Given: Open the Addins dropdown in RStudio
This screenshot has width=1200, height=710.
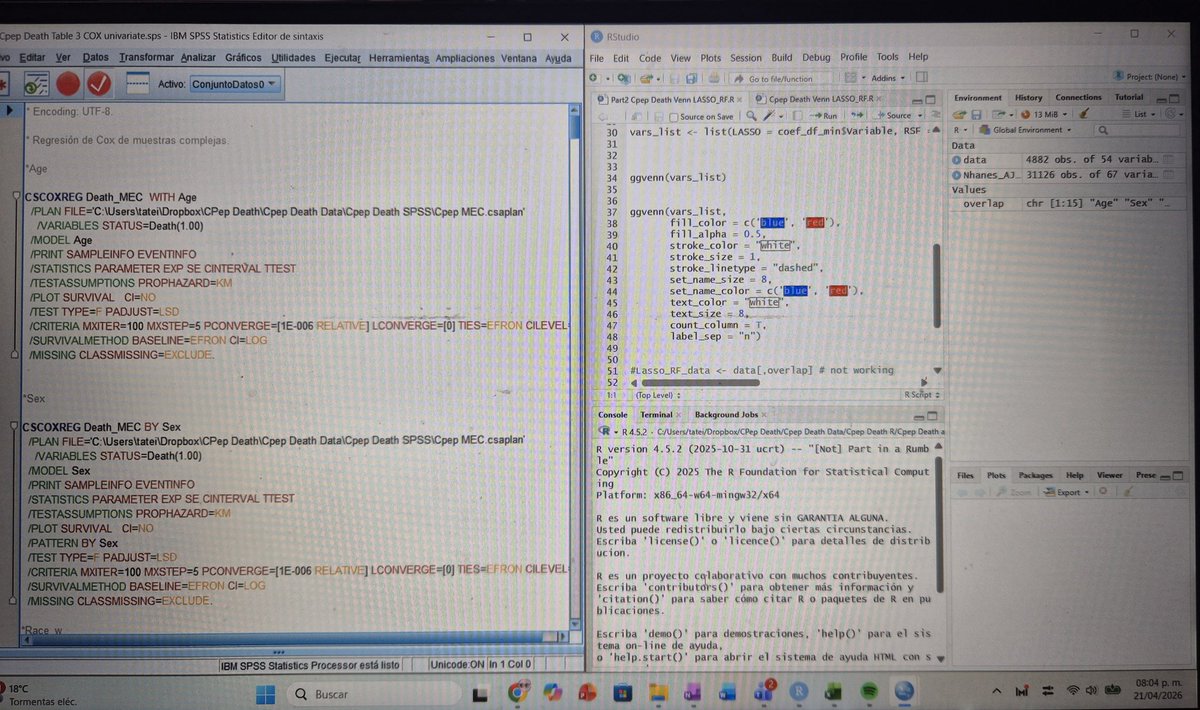Looking at the screenshot, I should [x=886, y=77].
